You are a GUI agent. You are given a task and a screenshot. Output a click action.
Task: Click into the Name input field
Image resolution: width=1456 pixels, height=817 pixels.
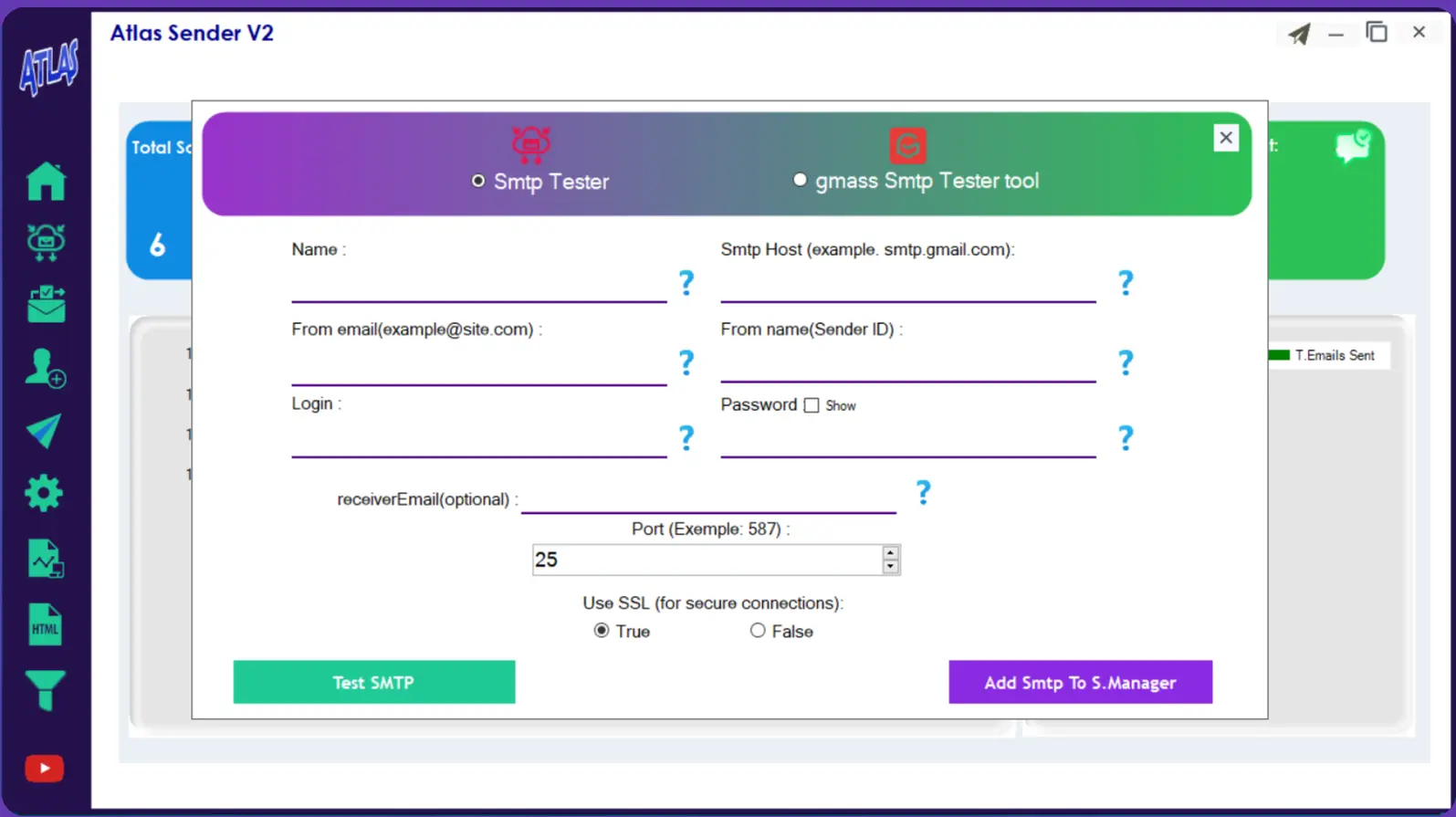[x=479, y=285]
